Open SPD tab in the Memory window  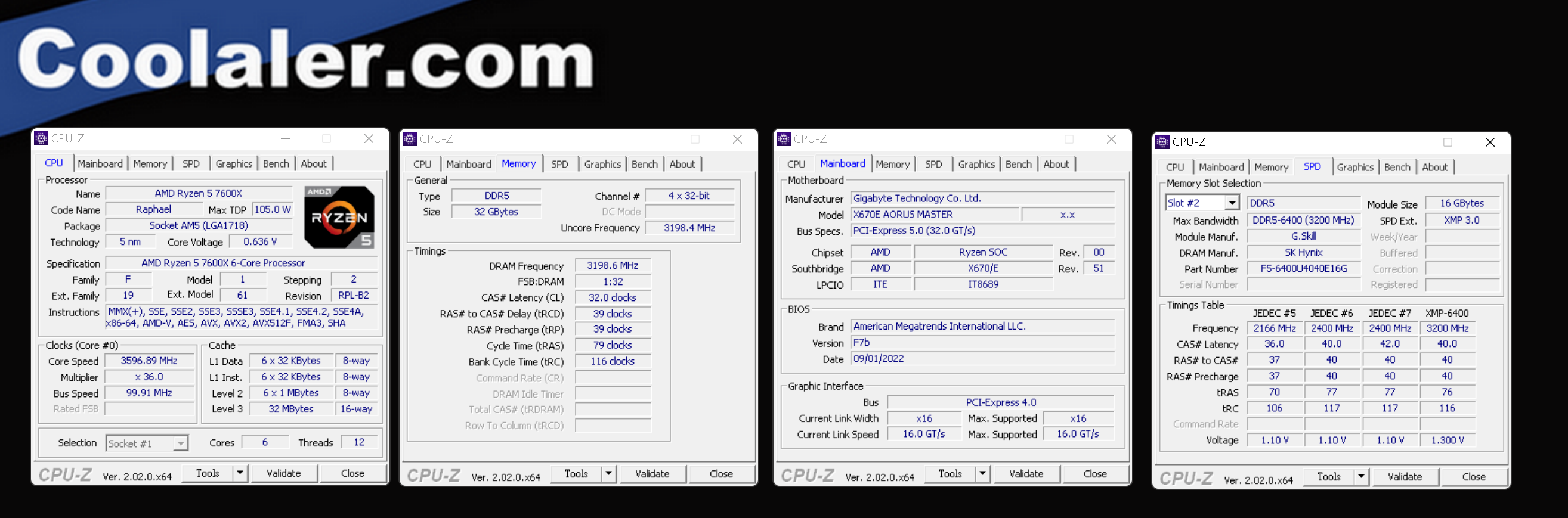(559, 165)
